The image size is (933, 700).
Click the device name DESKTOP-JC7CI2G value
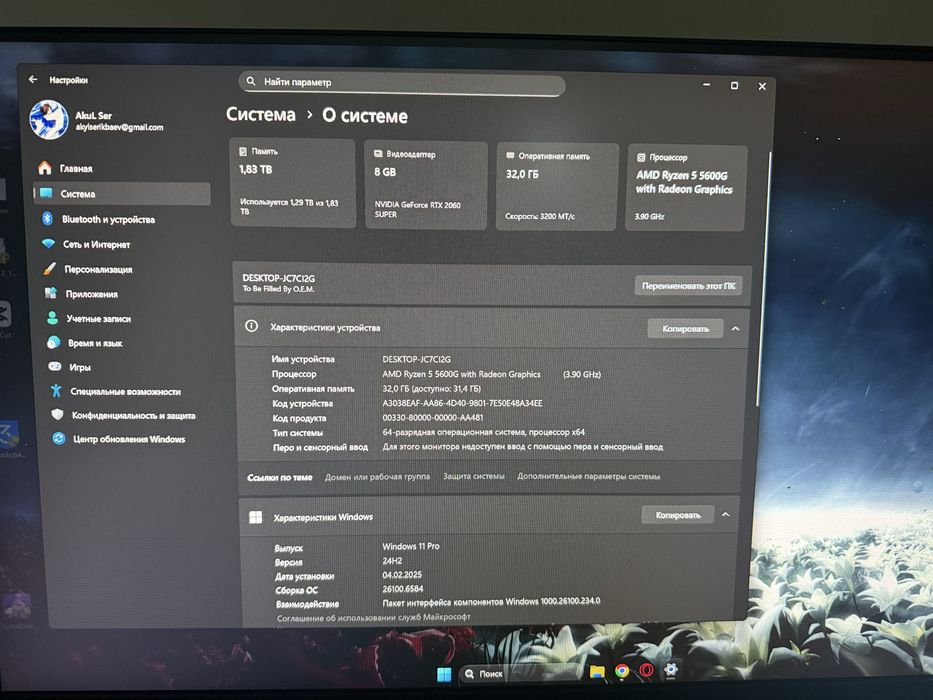point(417,359)
